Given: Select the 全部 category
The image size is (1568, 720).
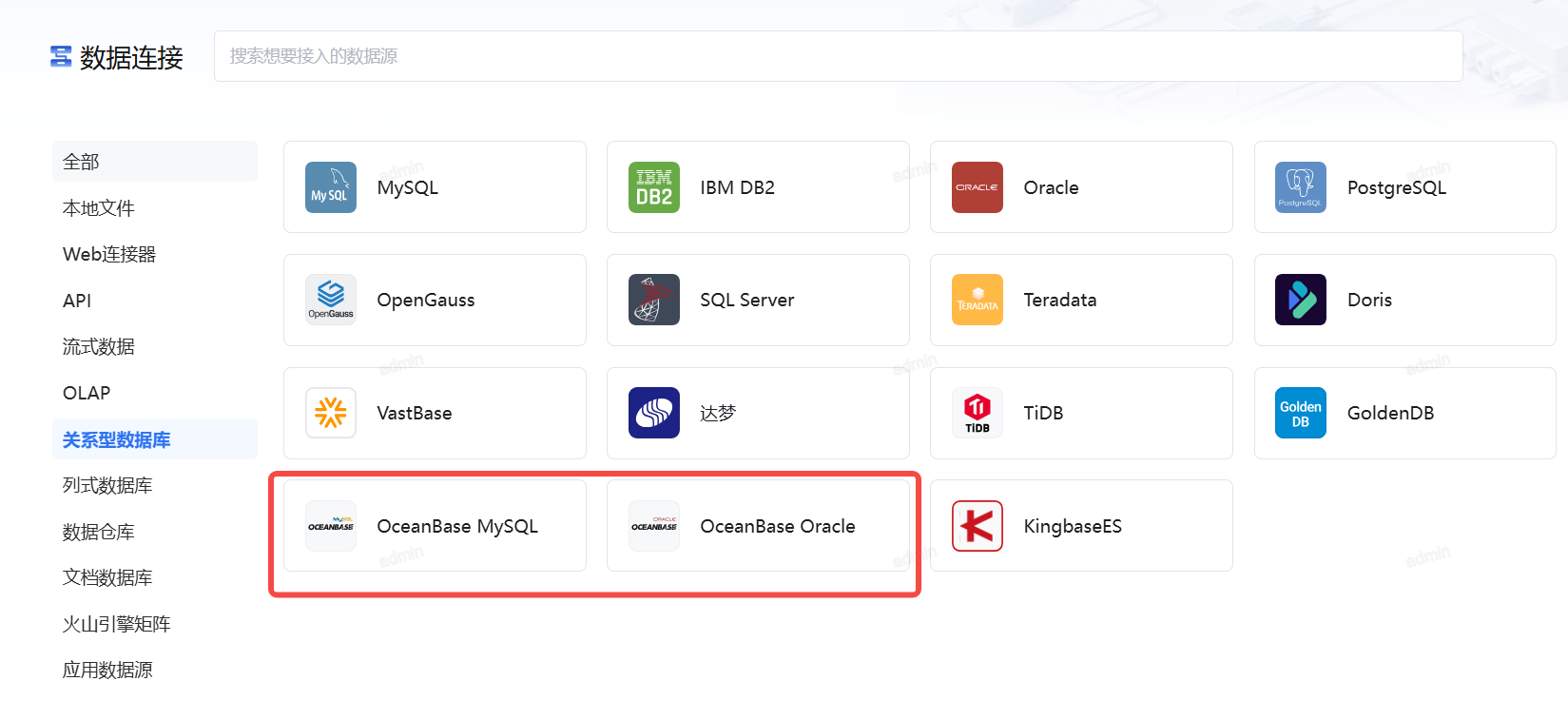Looking at the screenshot, I should [x=155, y=162].
